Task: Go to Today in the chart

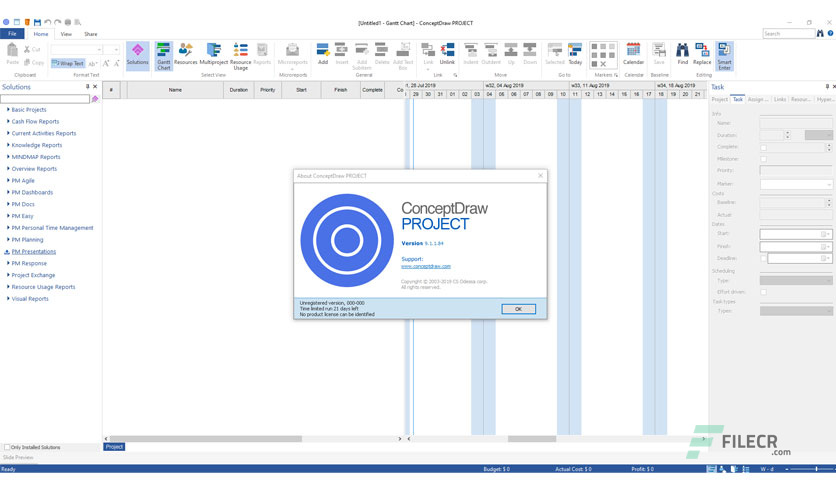Action: [x=575, y=54]
